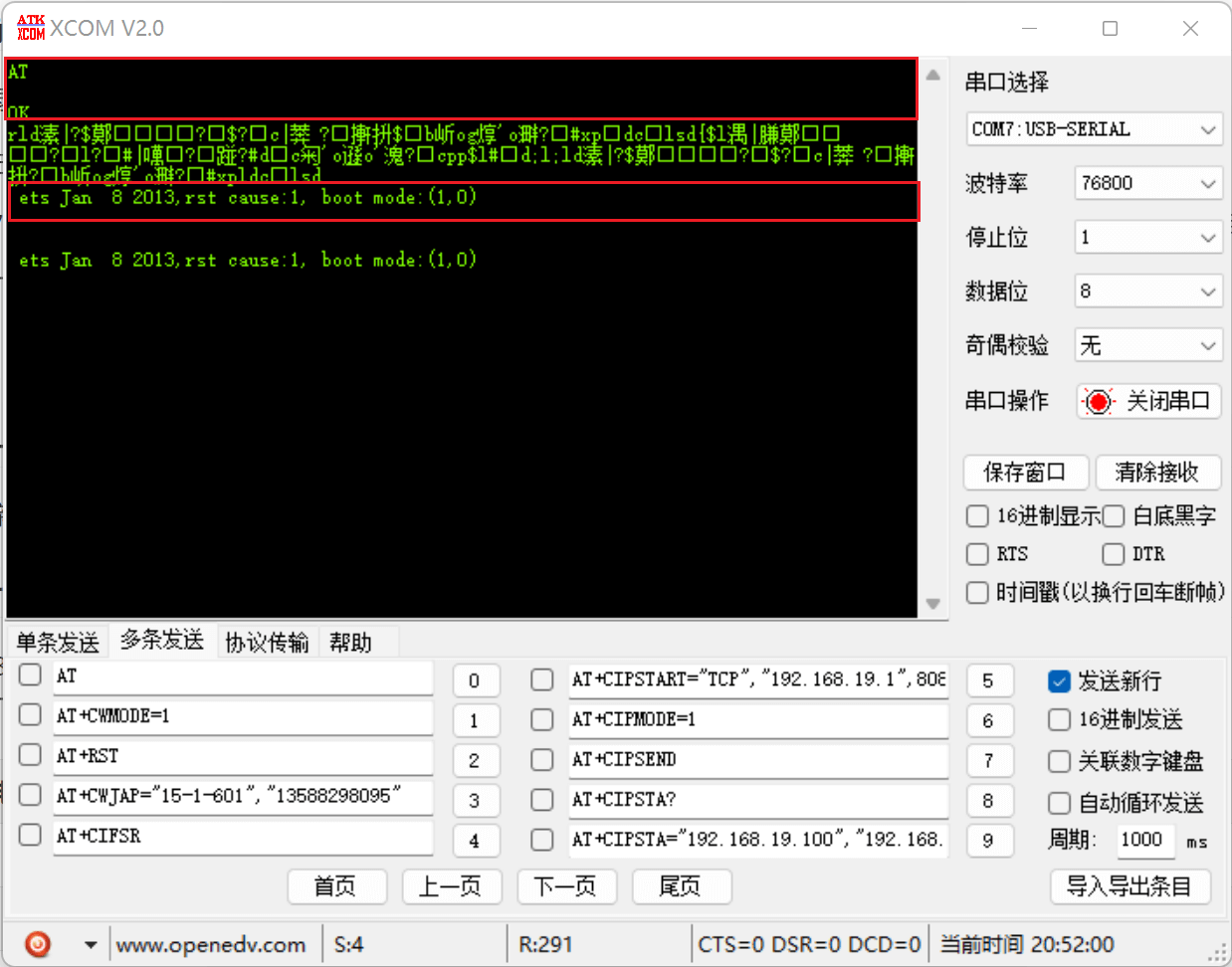
Task: Uncheck the 发送新行 checkbox
Action: (x=1059, y=680)
